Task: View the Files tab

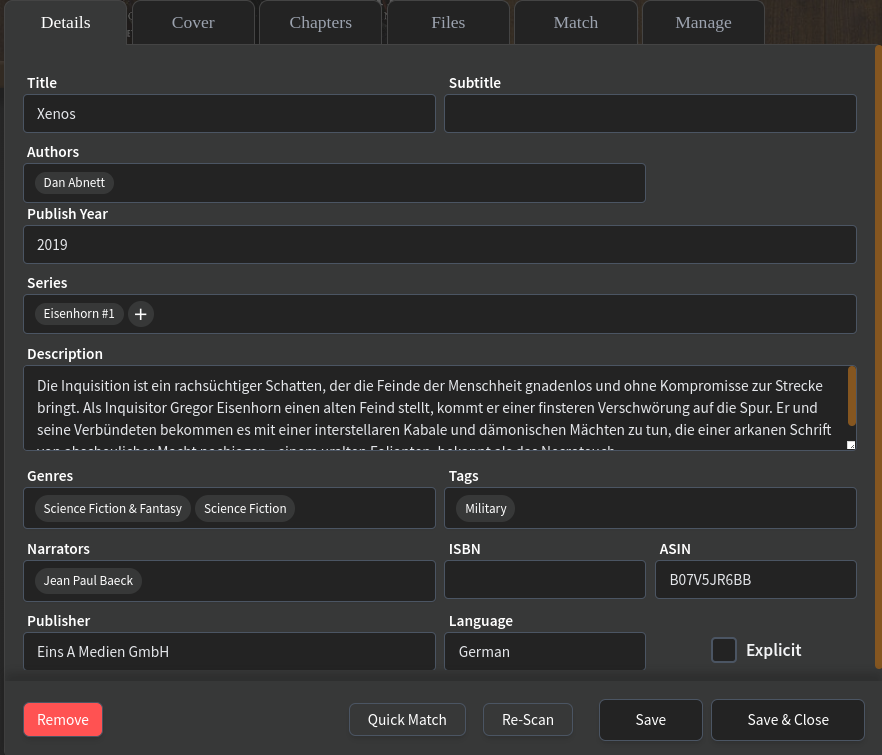Action: [x=447, y=22]
